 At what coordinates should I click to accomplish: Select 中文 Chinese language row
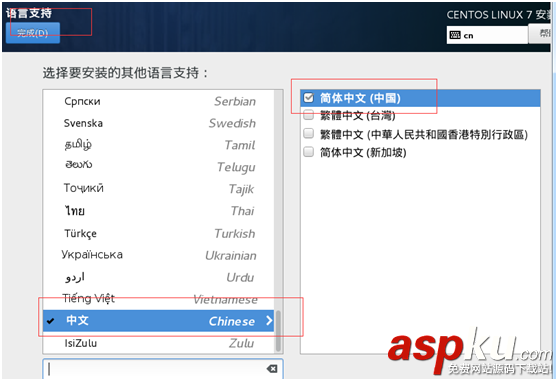[x=159, y=321]
